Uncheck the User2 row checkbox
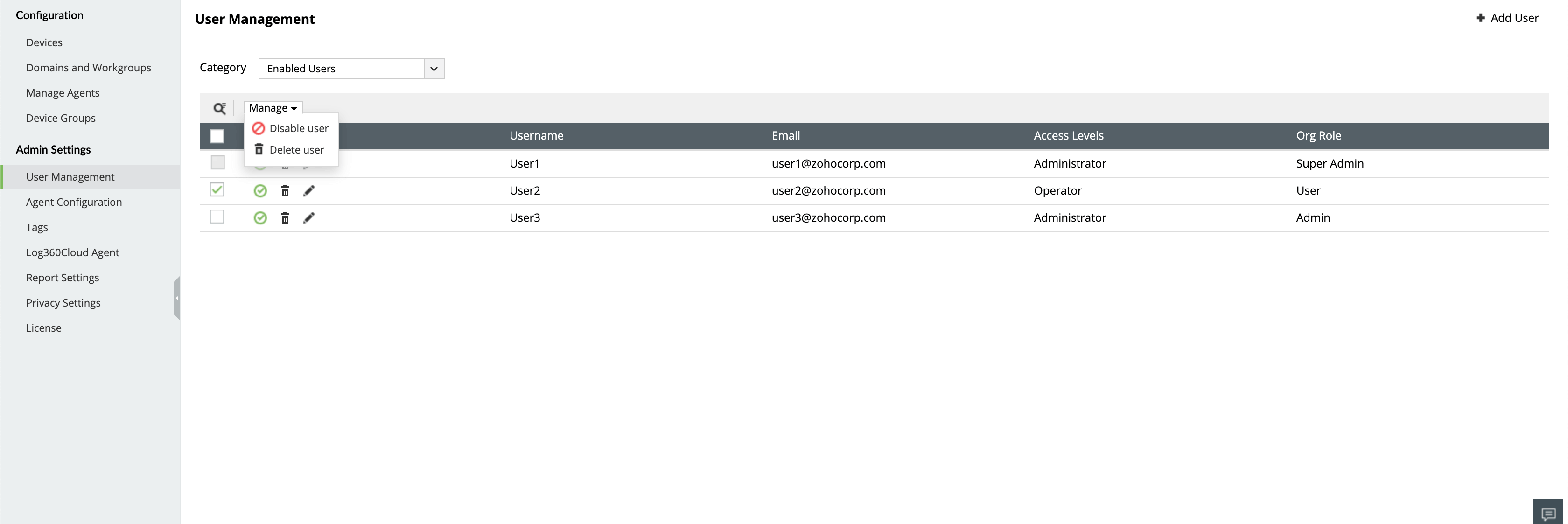Image resolution: width=1568 pixels, height=524 pixels. tap(217, 190)
